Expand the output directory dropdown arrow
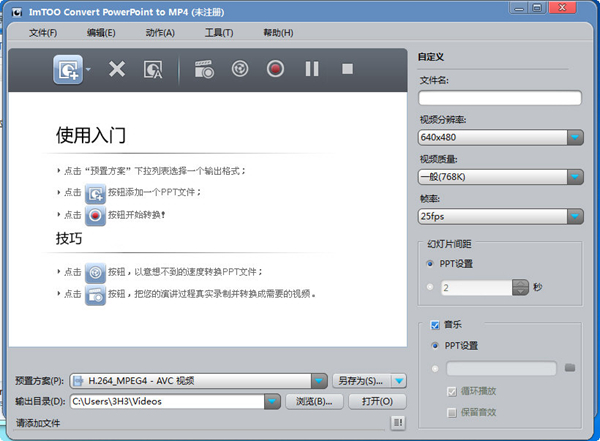The width and height of the screenshot is (600, 441). pyautogui.click(x=272, y=401)
